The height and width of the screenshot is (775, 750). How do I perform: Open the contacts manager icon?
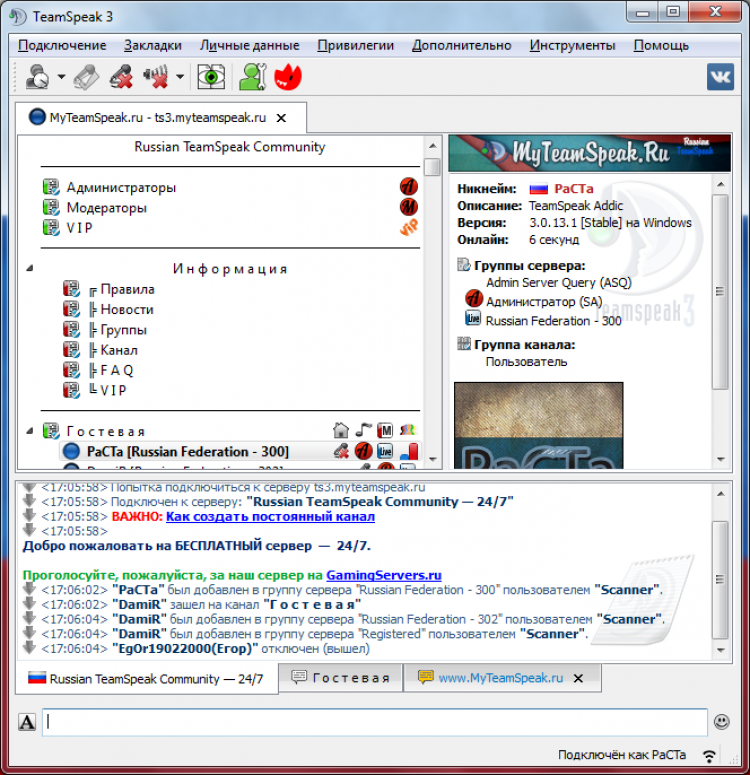[253, 77]
